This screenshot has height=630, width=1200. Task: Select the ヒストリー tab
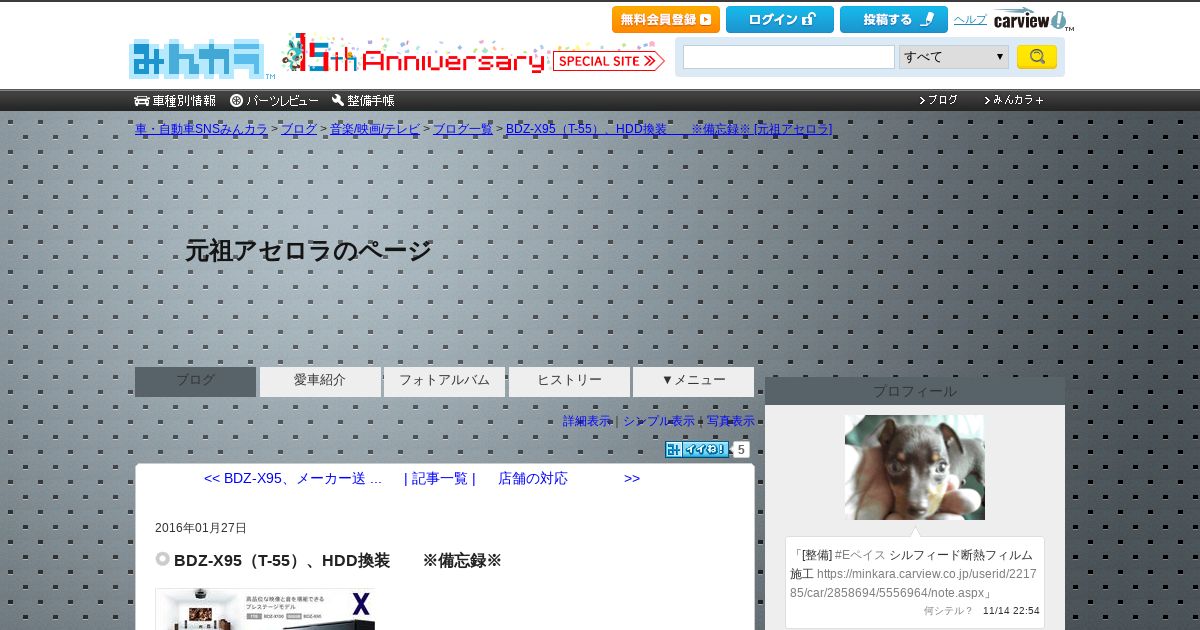click(569, 381)
